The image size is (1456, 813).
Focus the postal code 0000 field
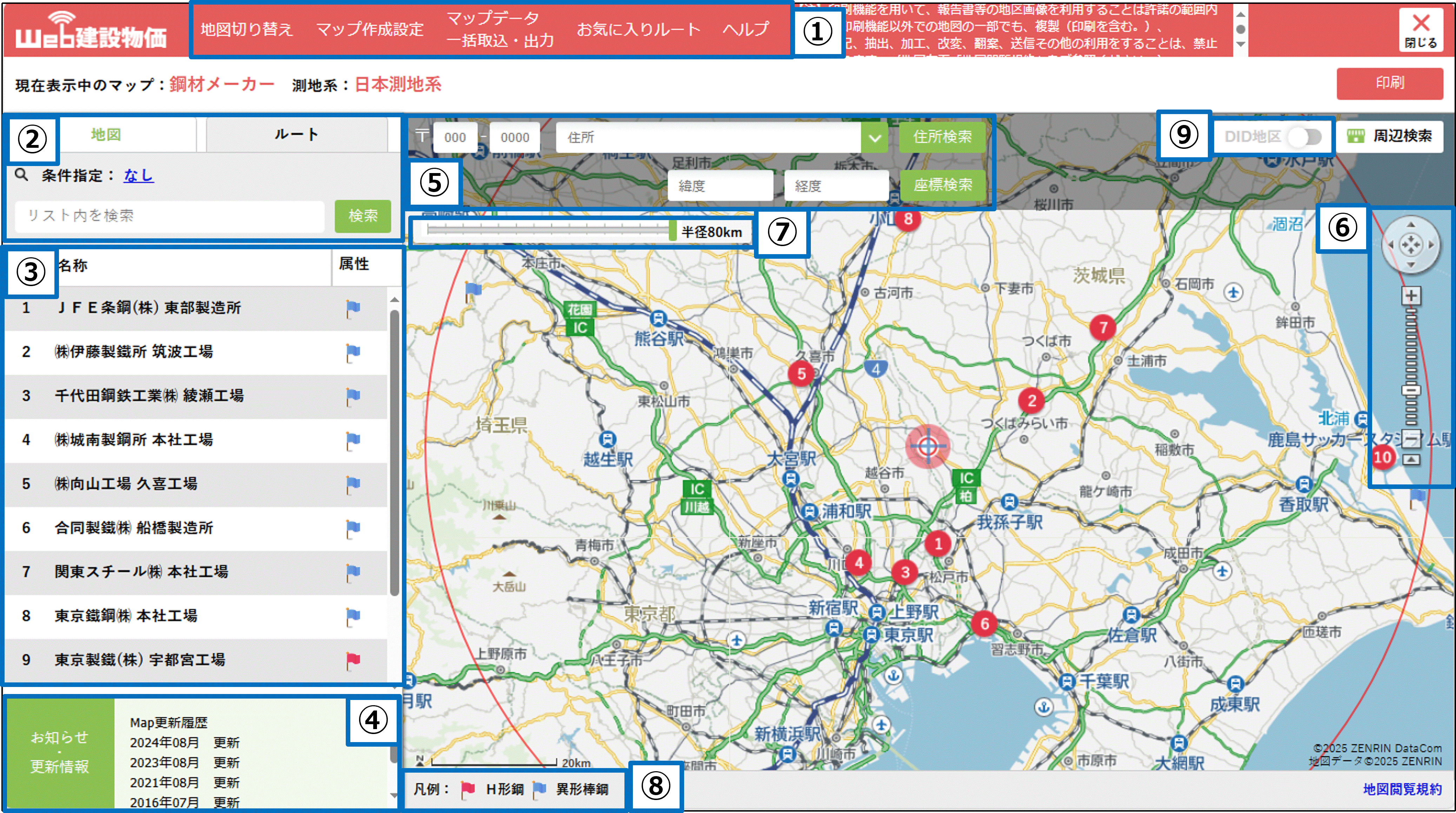515,137
